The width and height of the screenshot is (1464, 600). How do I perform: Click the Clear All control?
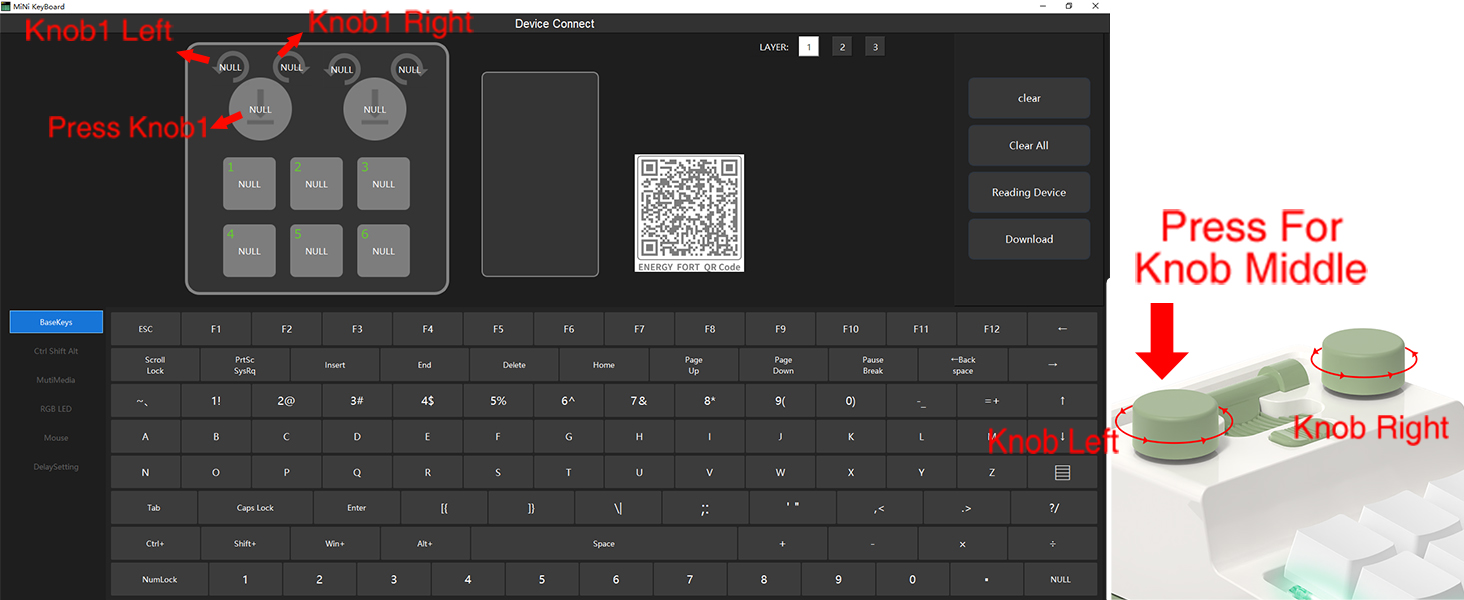coord(1028,145)
